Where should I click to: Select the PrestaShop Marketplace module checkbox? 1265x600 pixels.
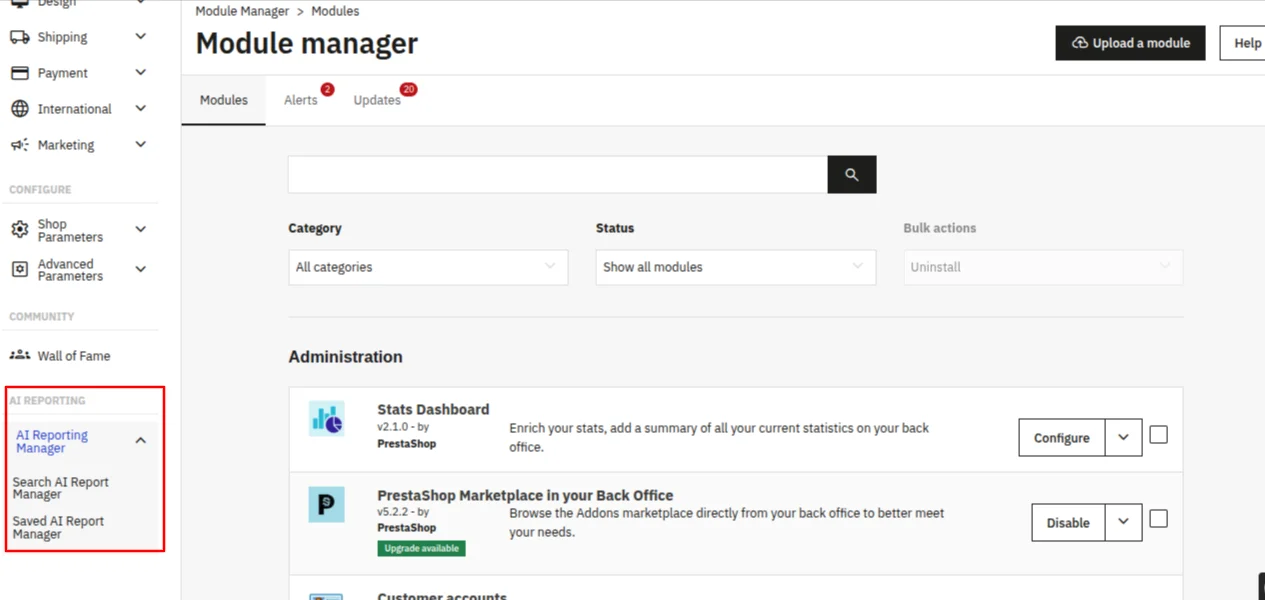coord(1158,519)
